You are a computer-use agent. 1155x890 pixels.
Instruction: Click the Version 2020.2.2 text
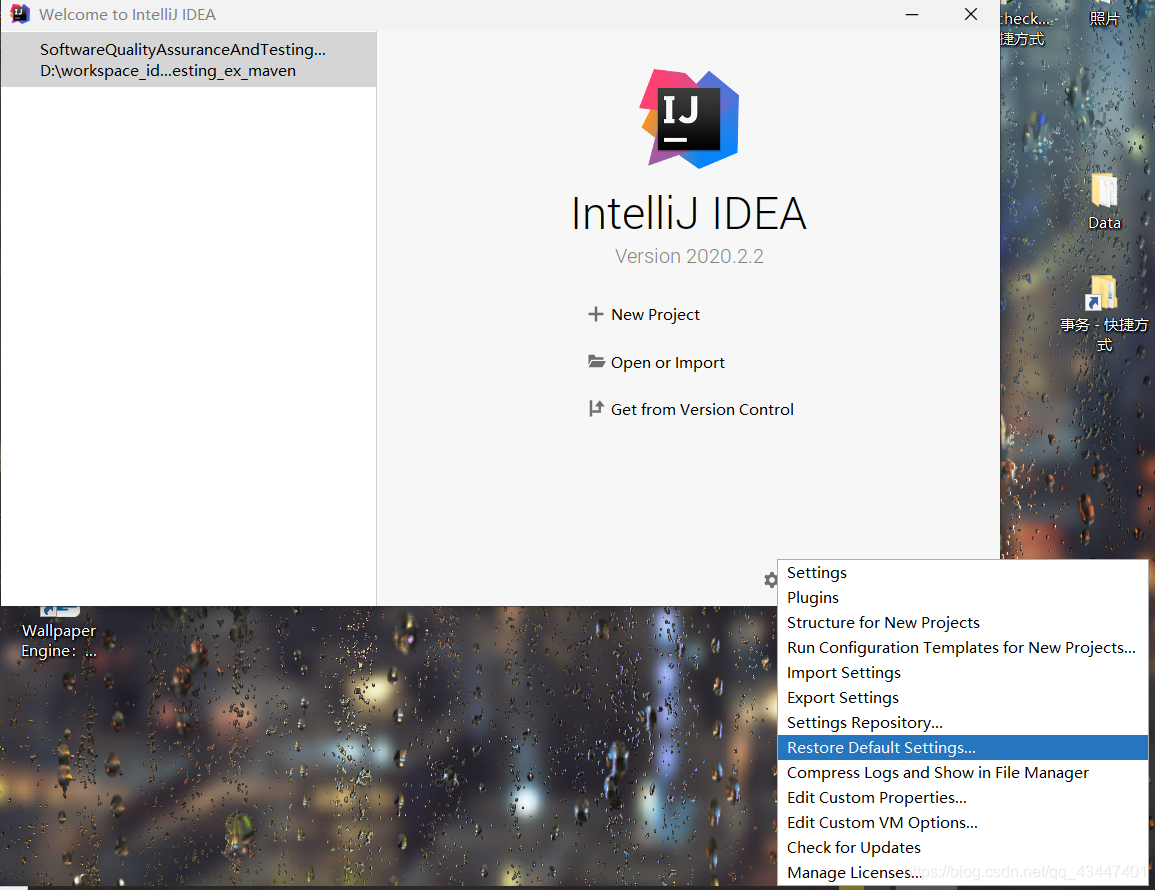point(689,256)
